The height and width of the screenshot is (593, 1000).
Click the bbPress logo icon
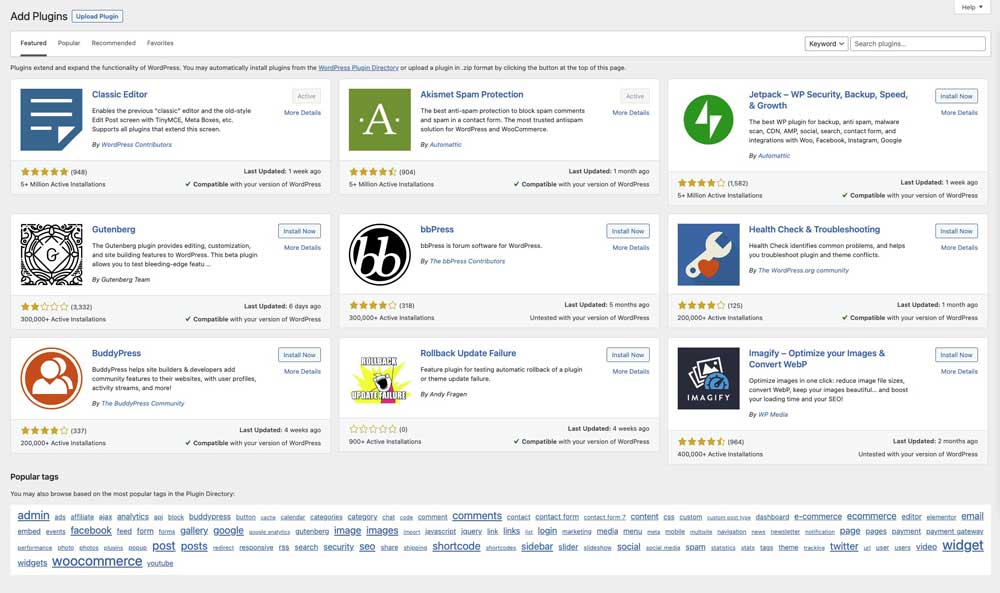[x=379, y=254]
